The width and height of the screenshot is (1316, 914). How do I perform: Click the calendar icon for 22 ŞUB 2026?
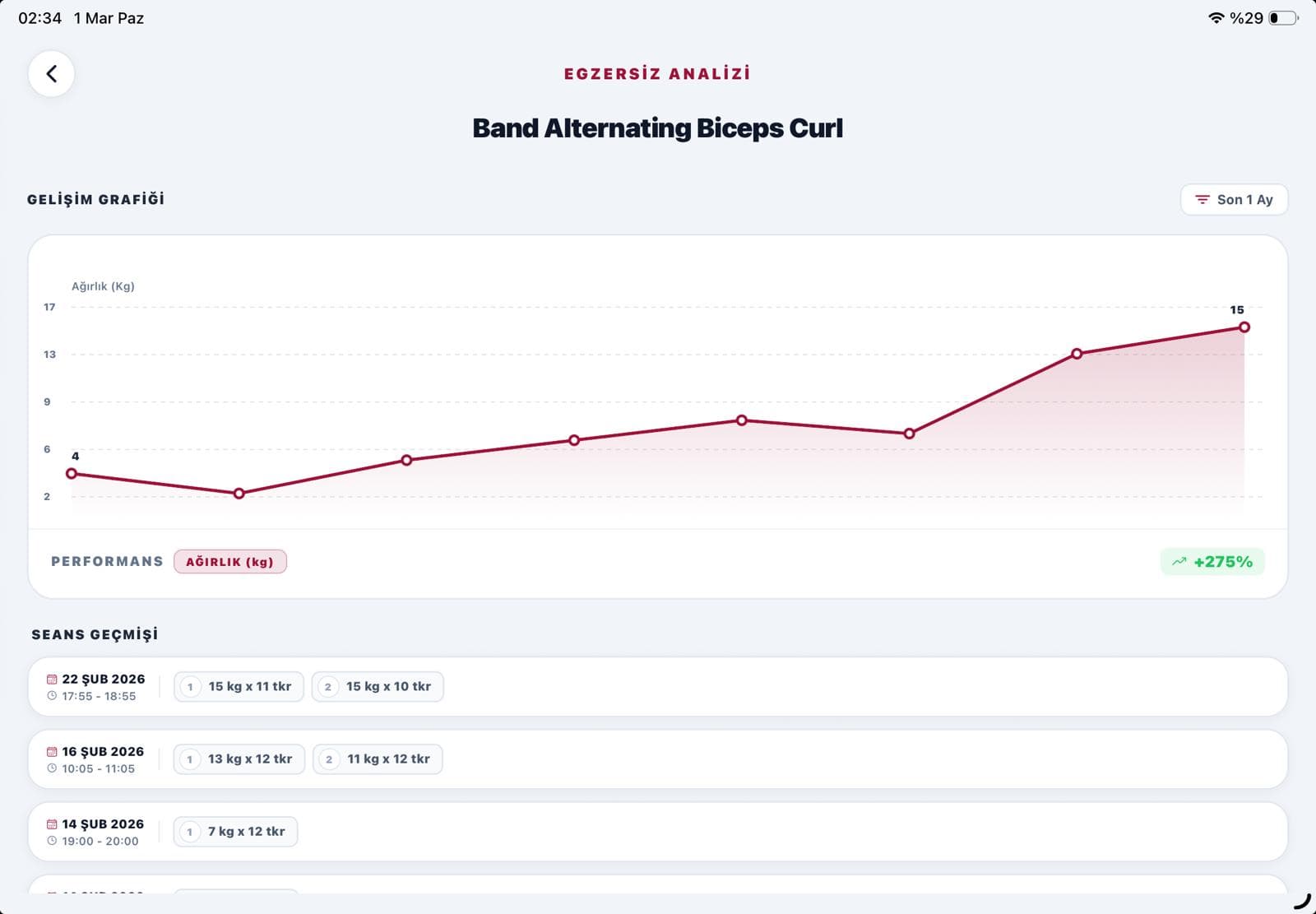[51, 679]
